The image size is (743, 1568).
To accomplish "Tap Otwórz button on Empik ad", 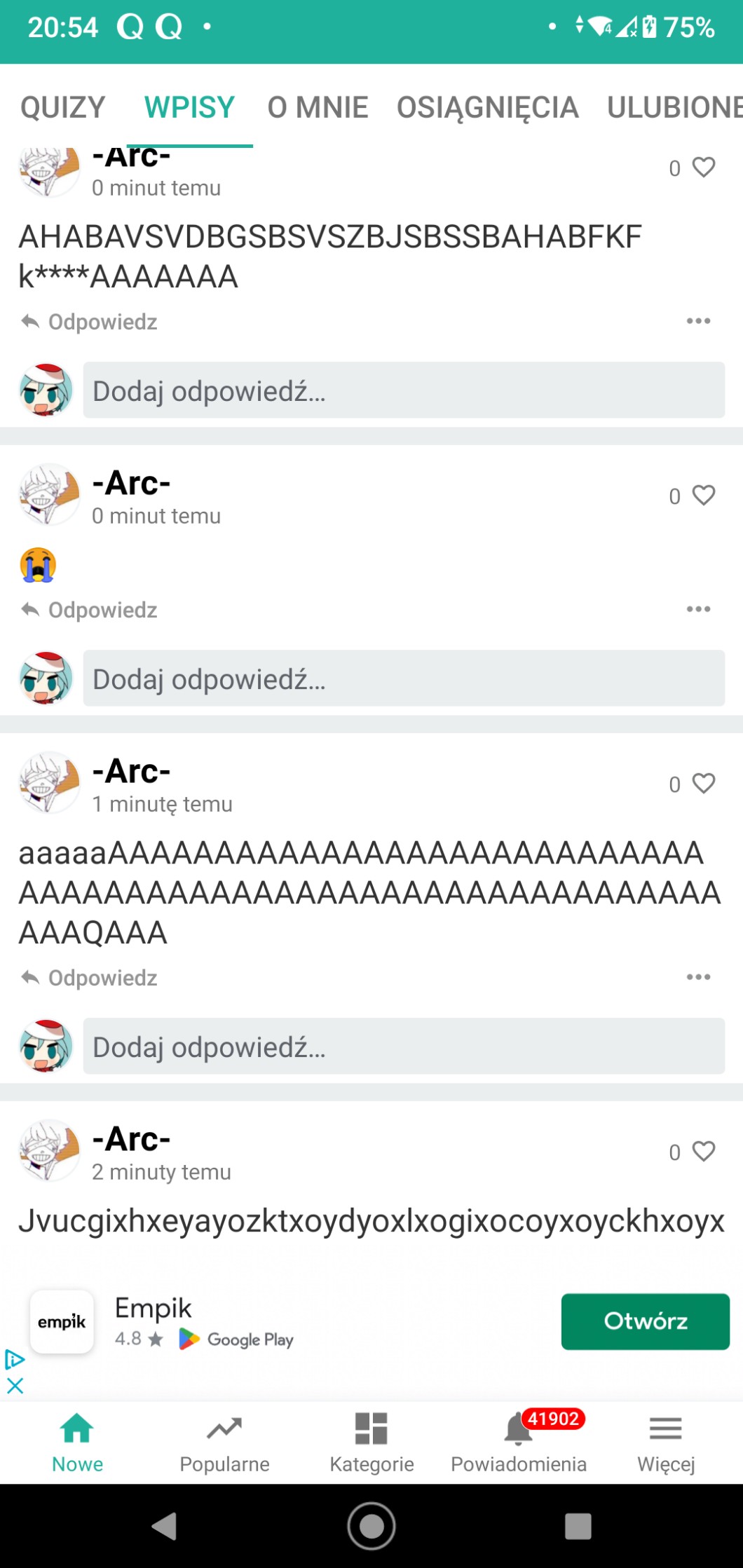I will point(646,1321).
